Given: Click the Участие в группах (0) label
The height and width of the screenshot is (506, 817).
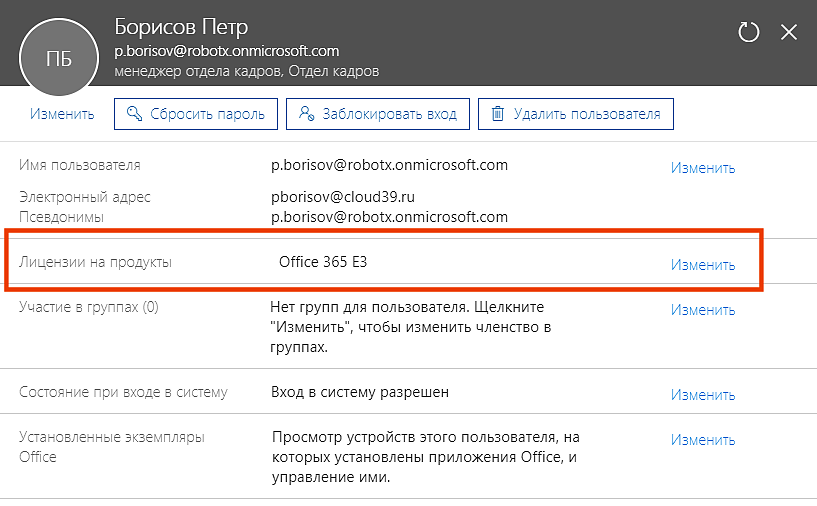Looking at the screenshot, I should pos(89,307).
